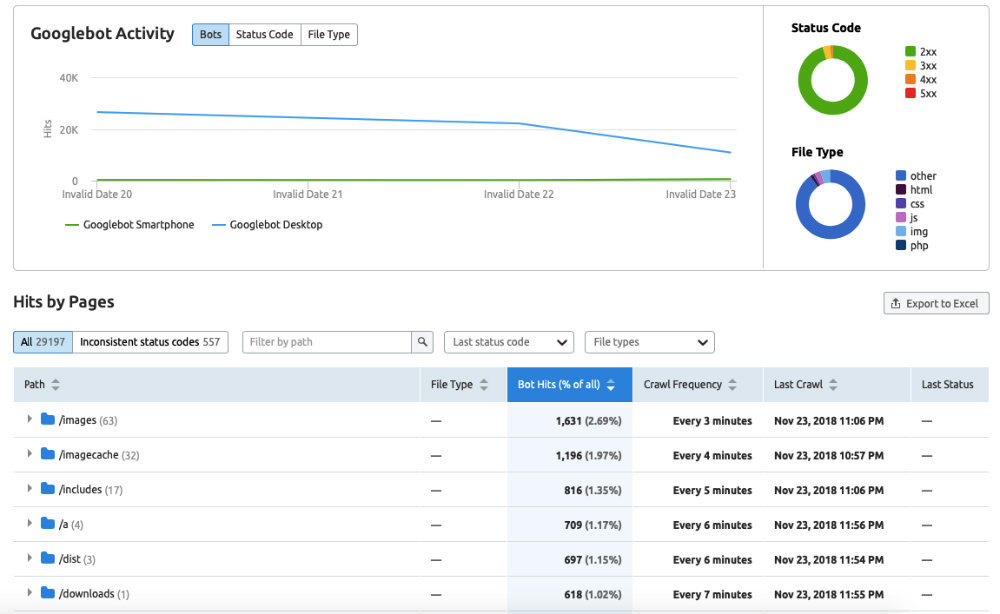
Task: Click the magnifier search icon
Action: pyautogui.click(x=422, y=342)
